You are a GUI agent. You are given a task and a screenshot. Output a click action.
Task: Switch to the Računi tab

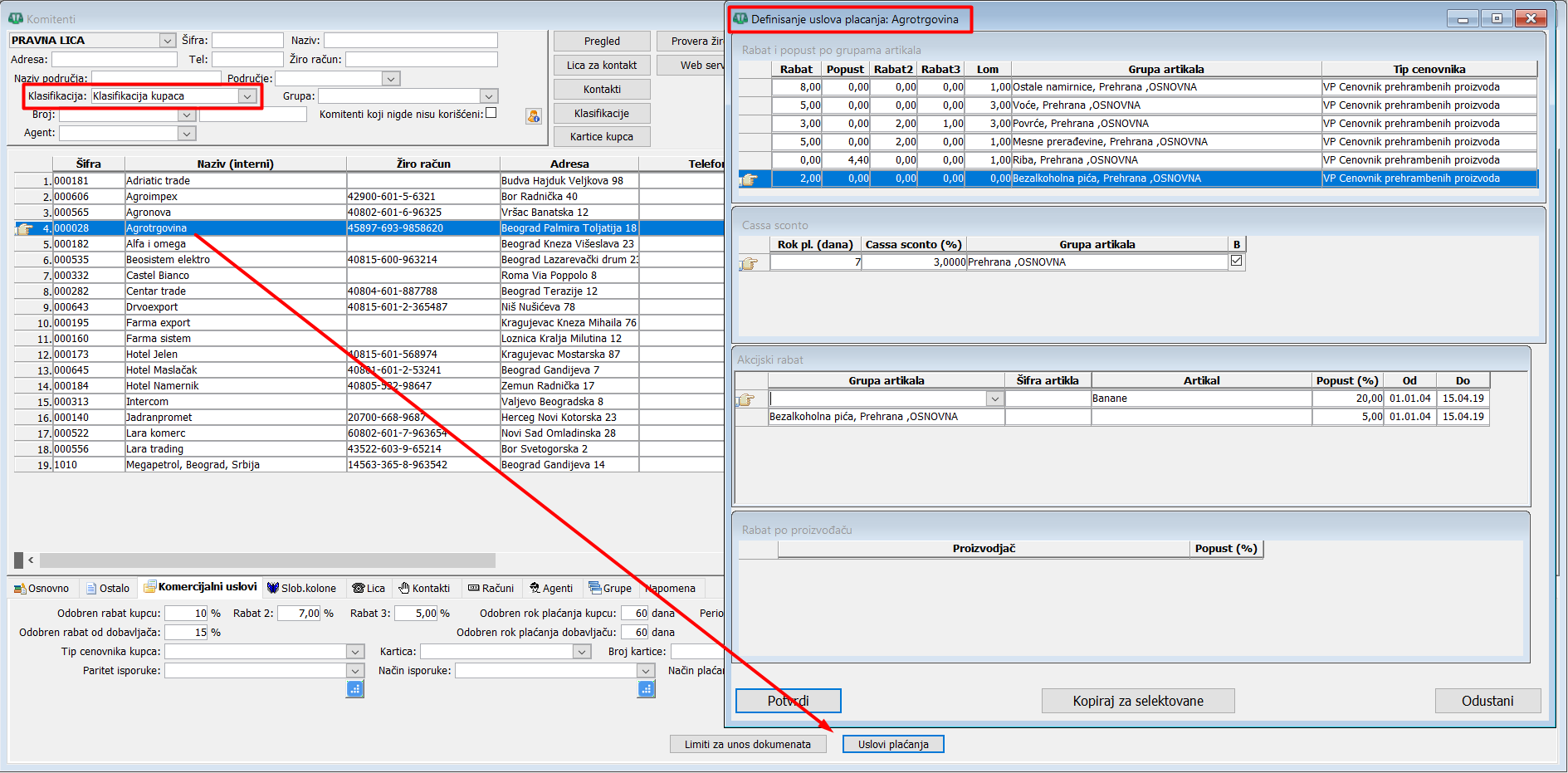coord(491,588)
